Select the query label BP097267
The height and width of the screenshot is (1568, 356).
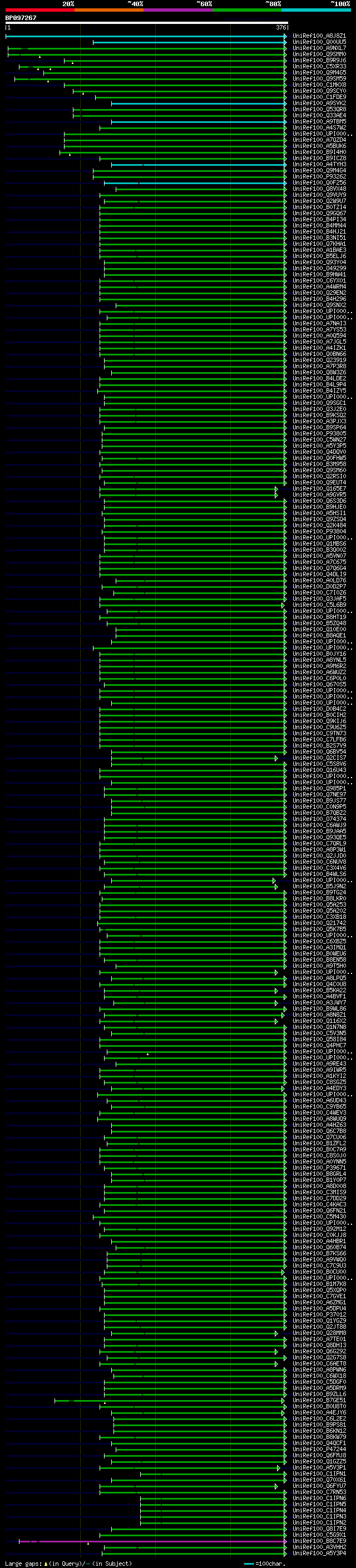point(21,18)
